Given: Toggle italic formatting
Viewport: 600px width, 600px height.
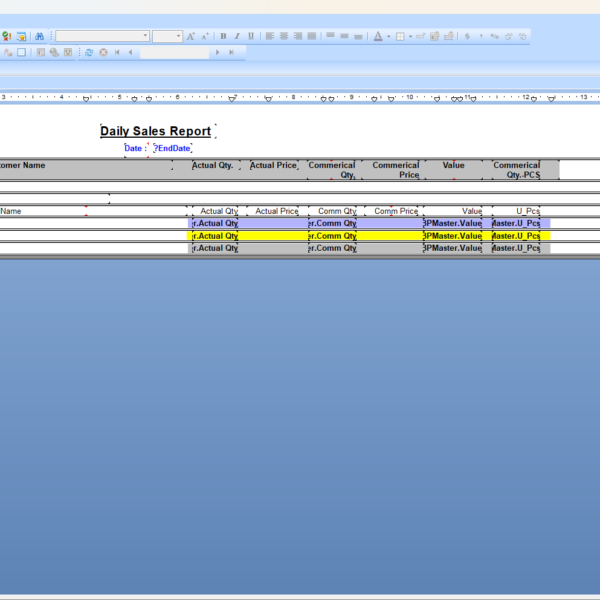Looking at the screenshot, I should (237, 36).
